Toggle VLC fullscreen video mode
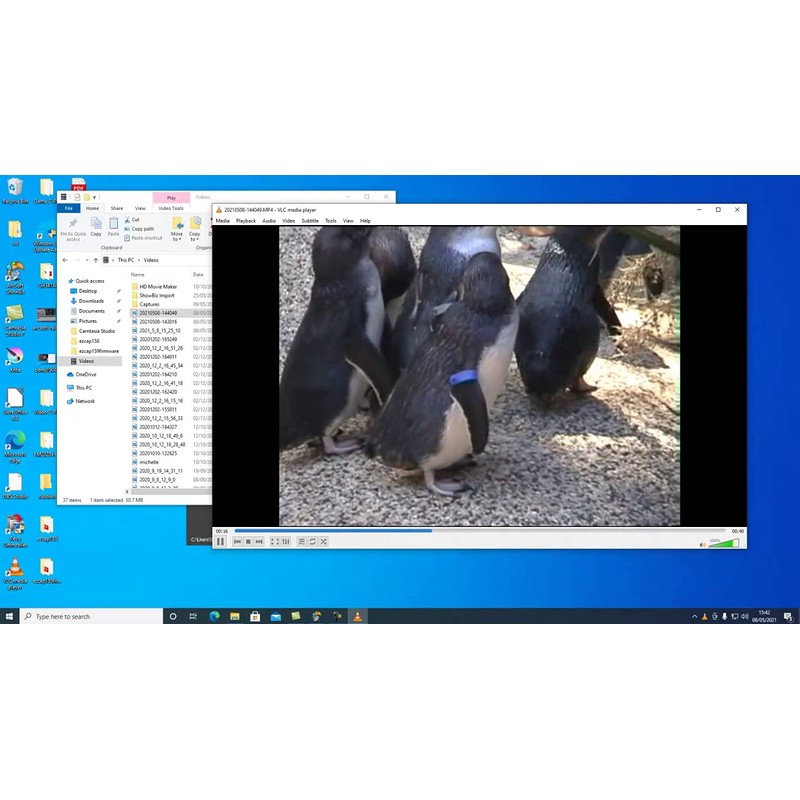The image size is (800, 800). [x=275, y=542]
